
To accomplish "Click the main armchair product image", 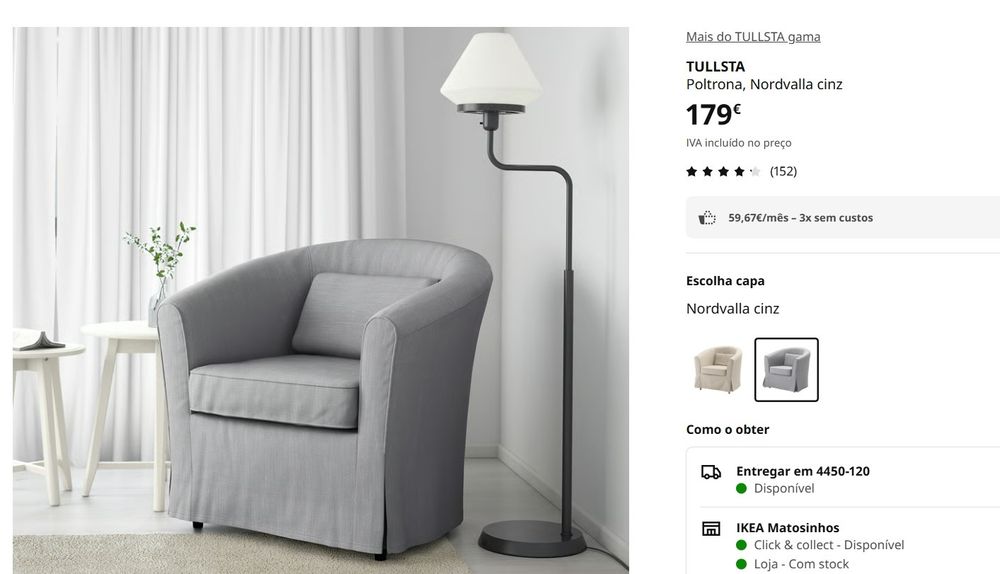I will pos(321,300).
